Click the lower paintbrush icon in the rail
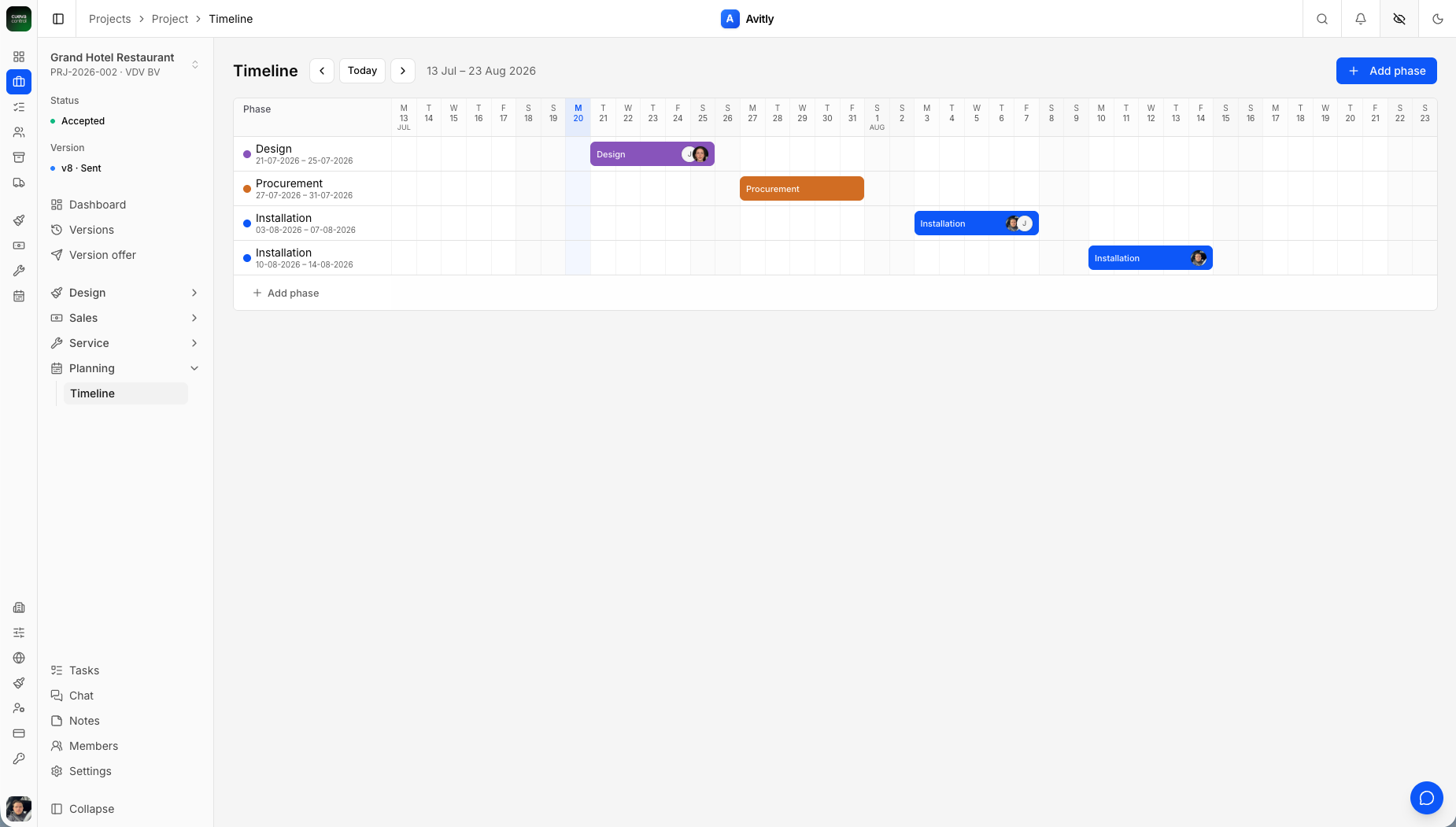The height and width of the screenshot is (827, 1456). tap(19, 683)
